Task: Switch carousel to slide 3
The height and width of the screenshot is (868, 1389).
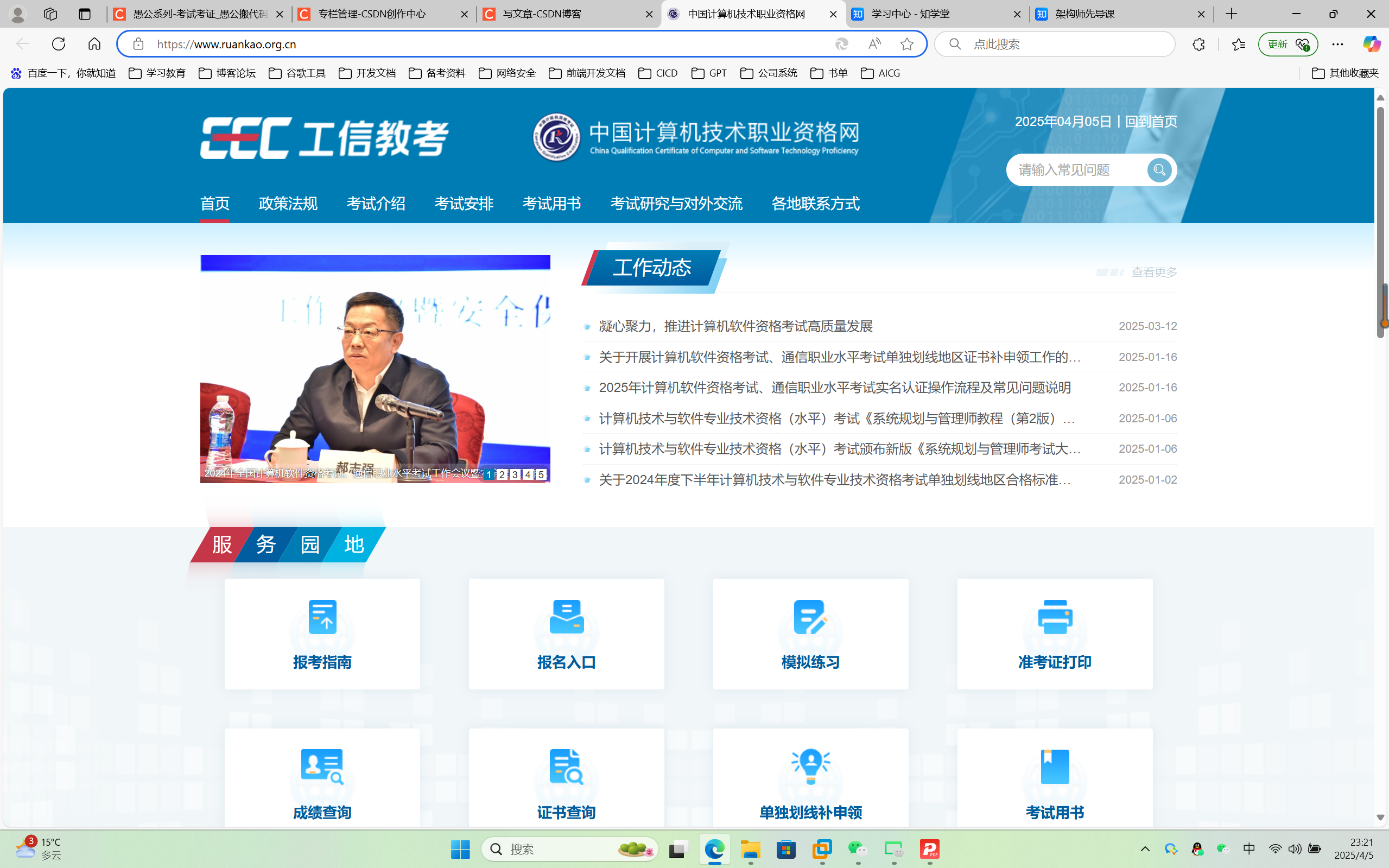Action: tap(515, 474)
